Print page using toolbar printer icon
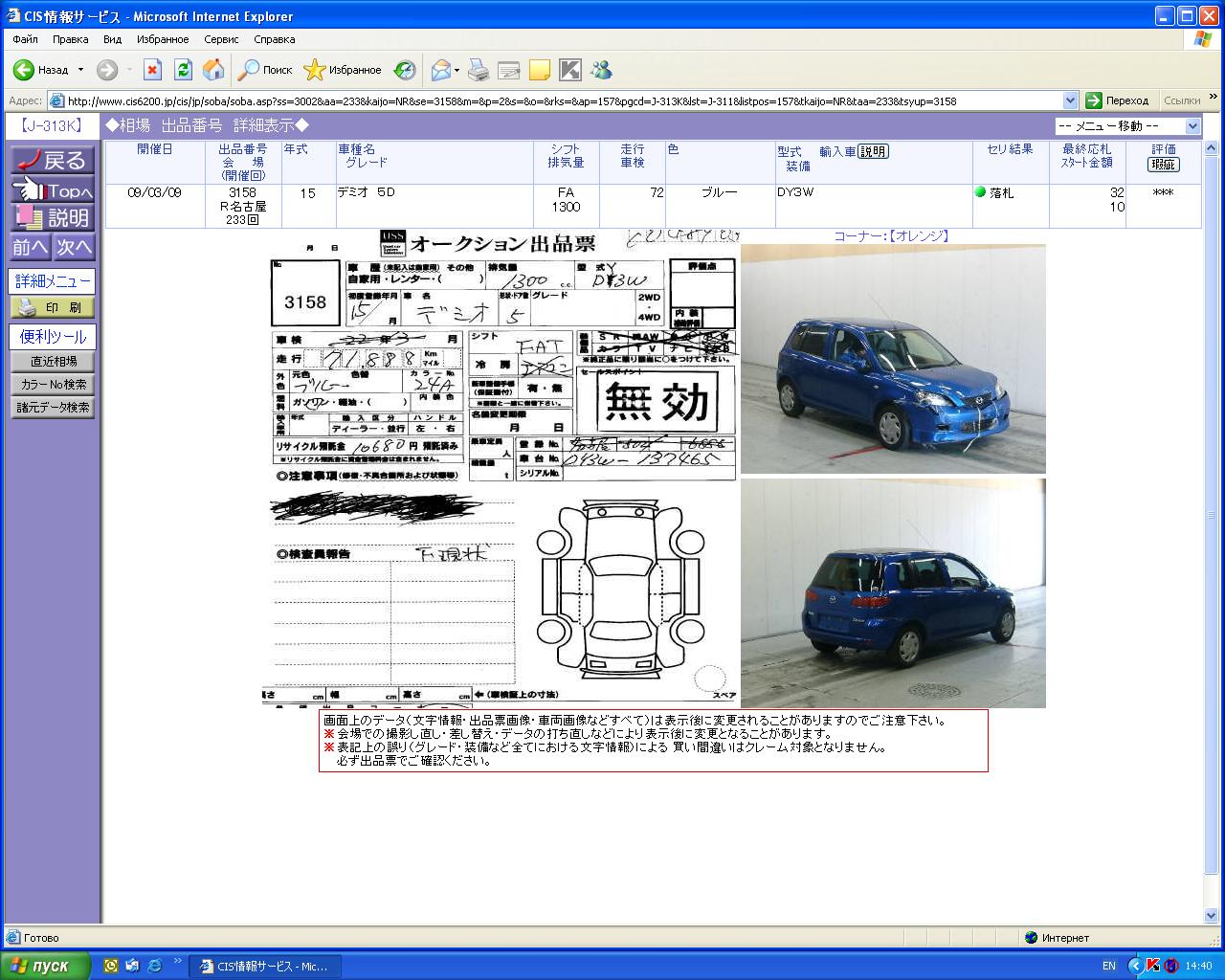The height and width of the screenshot is (980, 1225). 479,70
